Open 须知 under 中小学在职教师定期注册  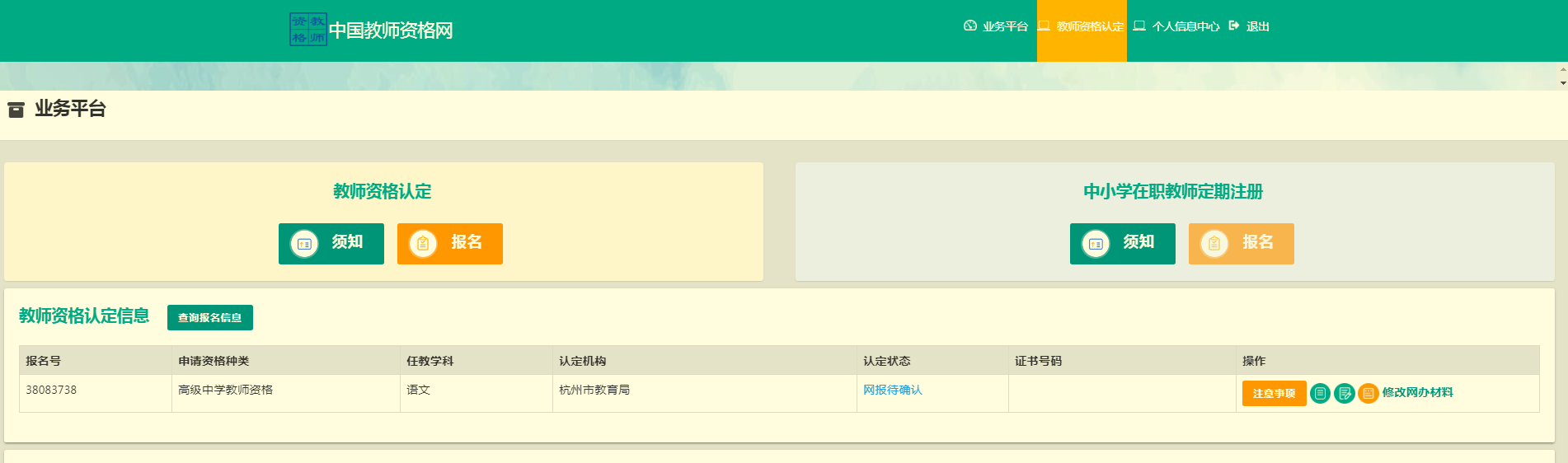pos(1122,243)
